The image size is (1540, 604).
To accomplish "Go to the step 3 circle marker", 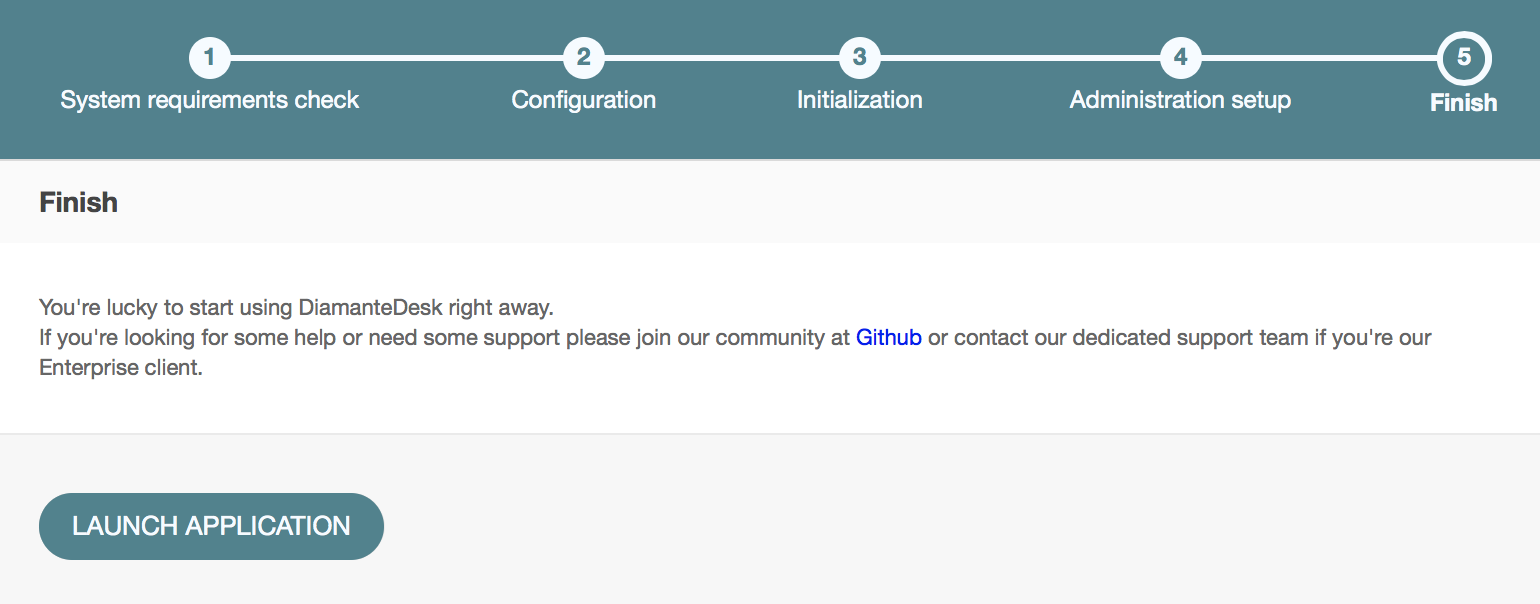I will [859, 58].
